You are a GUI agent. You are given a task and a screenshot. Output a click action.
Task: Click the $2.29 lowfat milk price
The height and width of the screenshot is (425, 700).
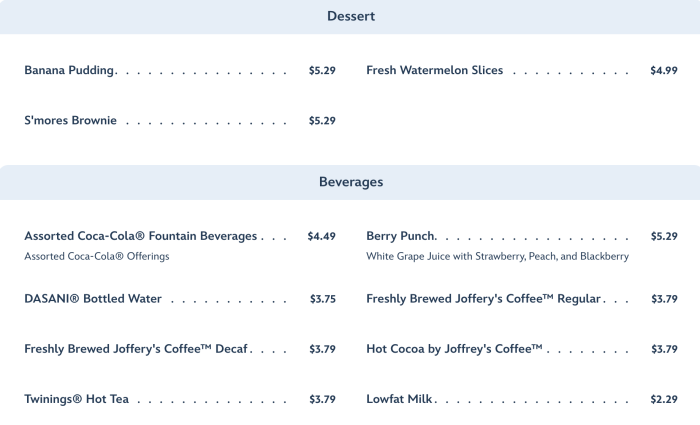click(x=664, y=400)
